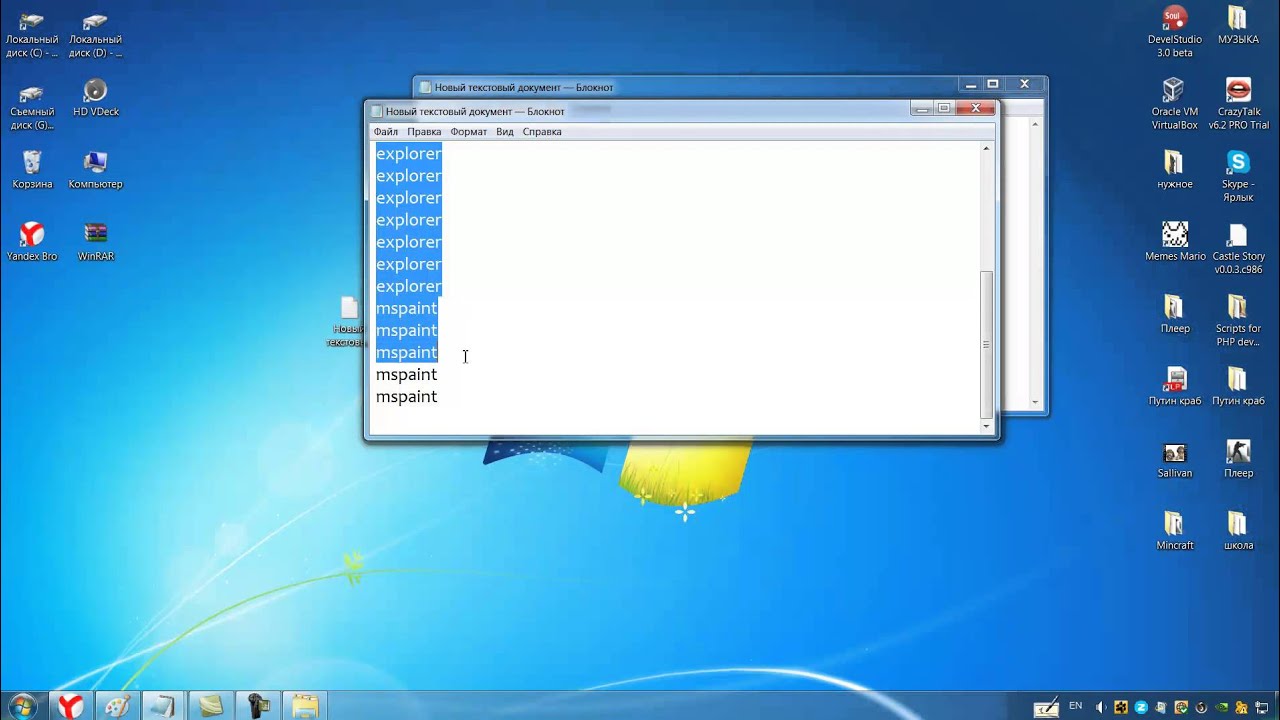
Task: Select the нужное folder icon
Action: [x=1175, y=170]
